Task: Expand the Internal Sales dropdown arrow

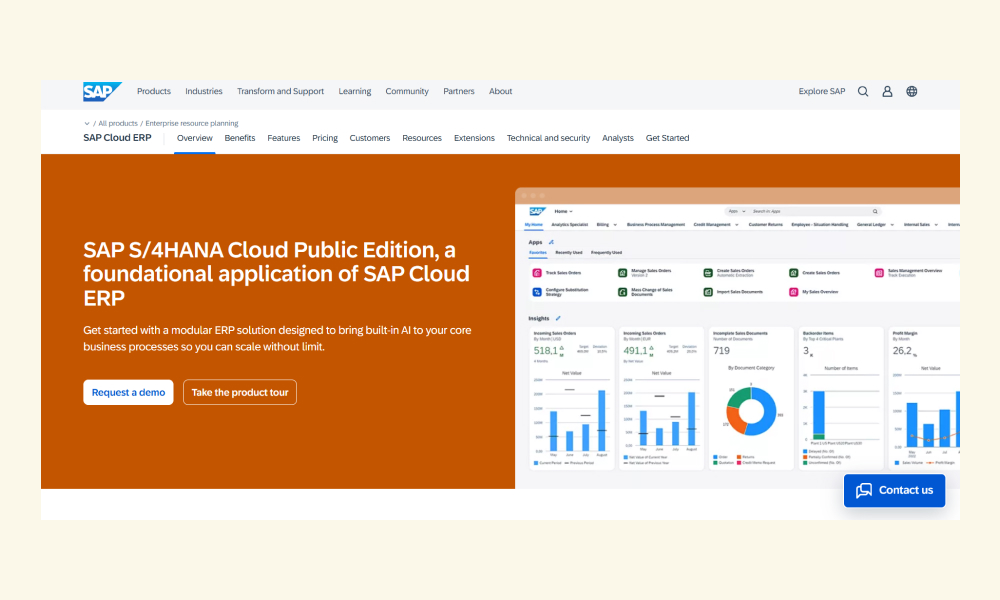Action: point(936,225)
